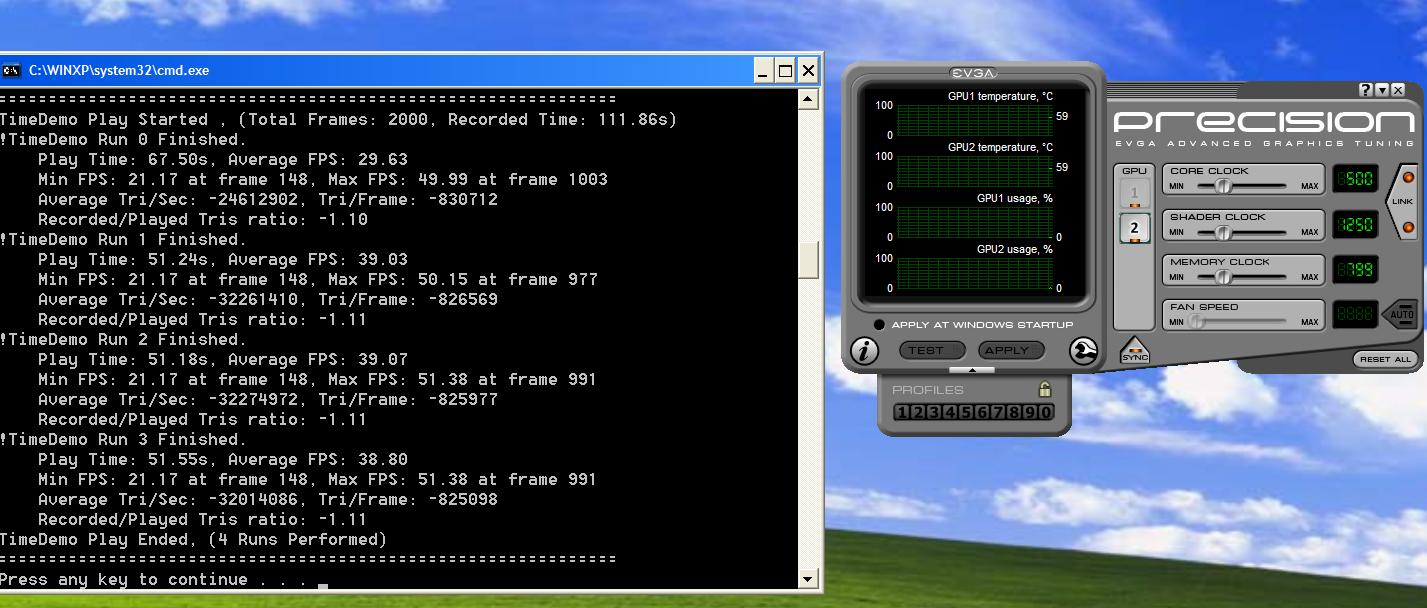Screen dimensions: 1427x608
Task: Minimize Precision with the down-arrow button
Action: pos(1382,90)
